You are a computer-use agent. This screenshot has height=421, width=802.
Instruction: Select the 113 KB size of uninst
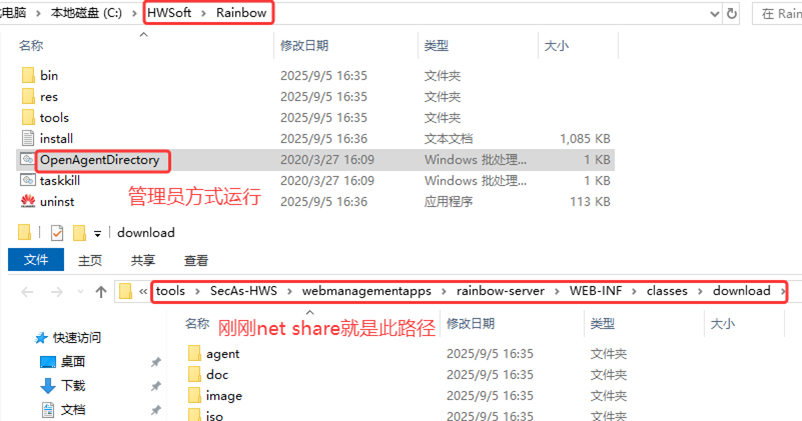(590, 202)
